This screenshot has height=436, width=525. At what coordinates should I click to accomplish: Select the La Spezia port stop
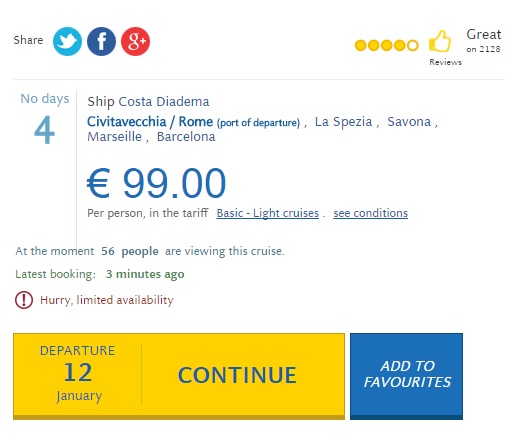pyautogui.click(x=343, y=122)
